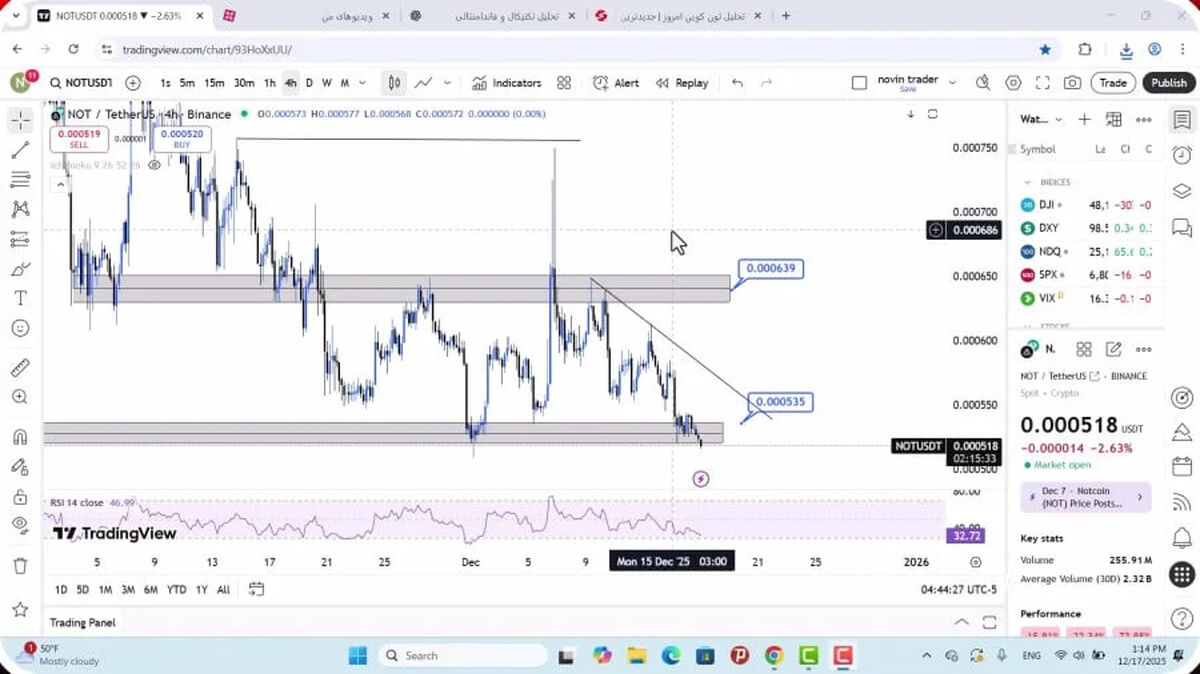Open favorites star in left toolbar
1200x674 pixels.
point(20,608)
